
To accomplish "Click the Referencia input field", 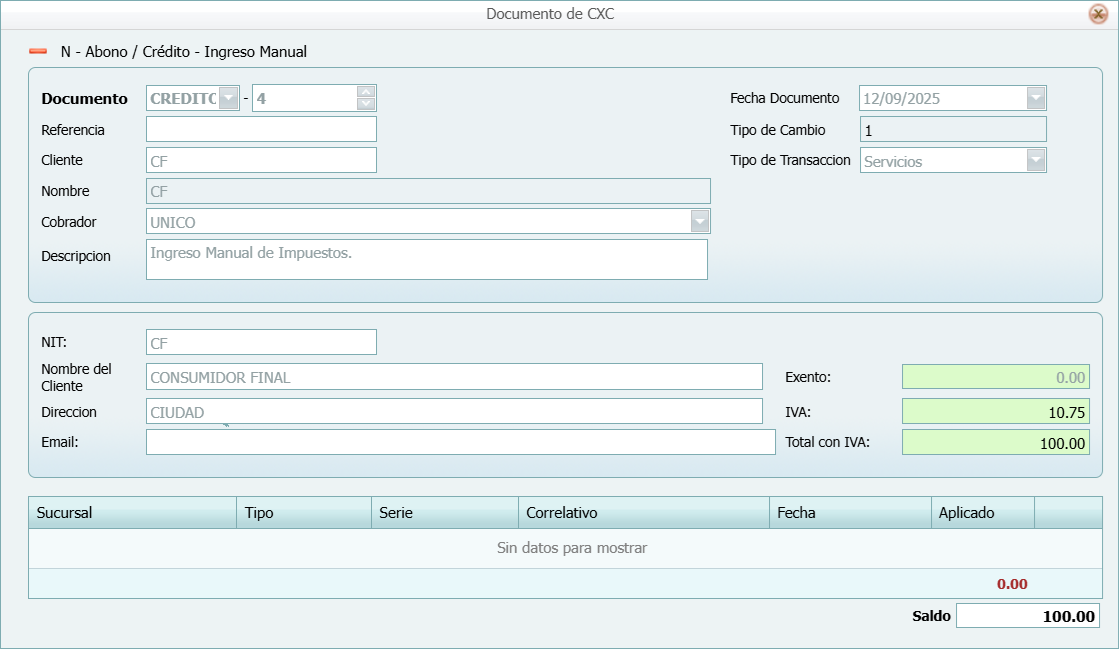I will [261, 129].
